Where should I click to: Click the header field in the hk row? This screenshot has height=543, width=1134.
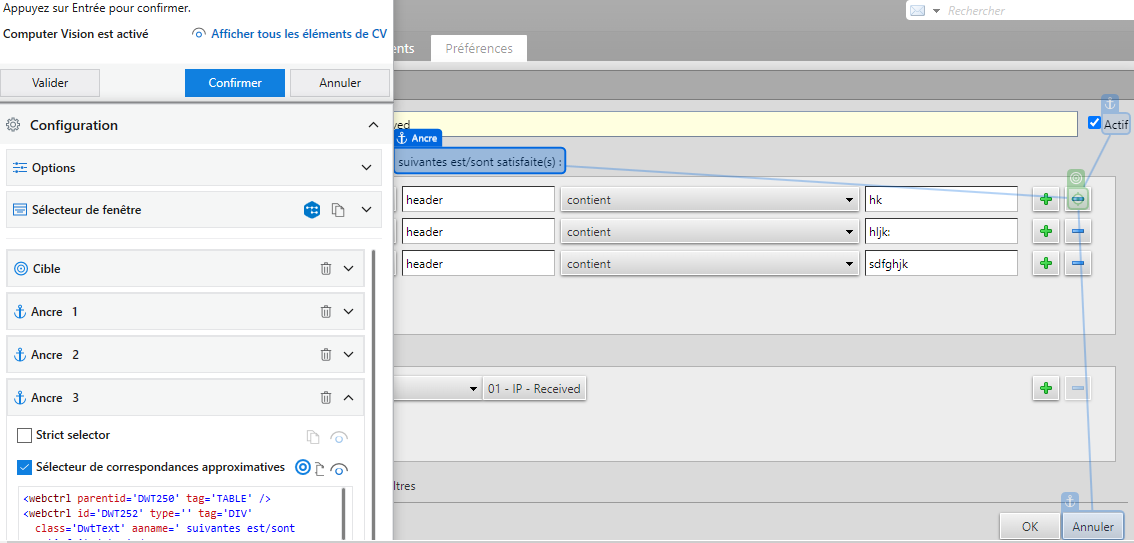[478, 200]
